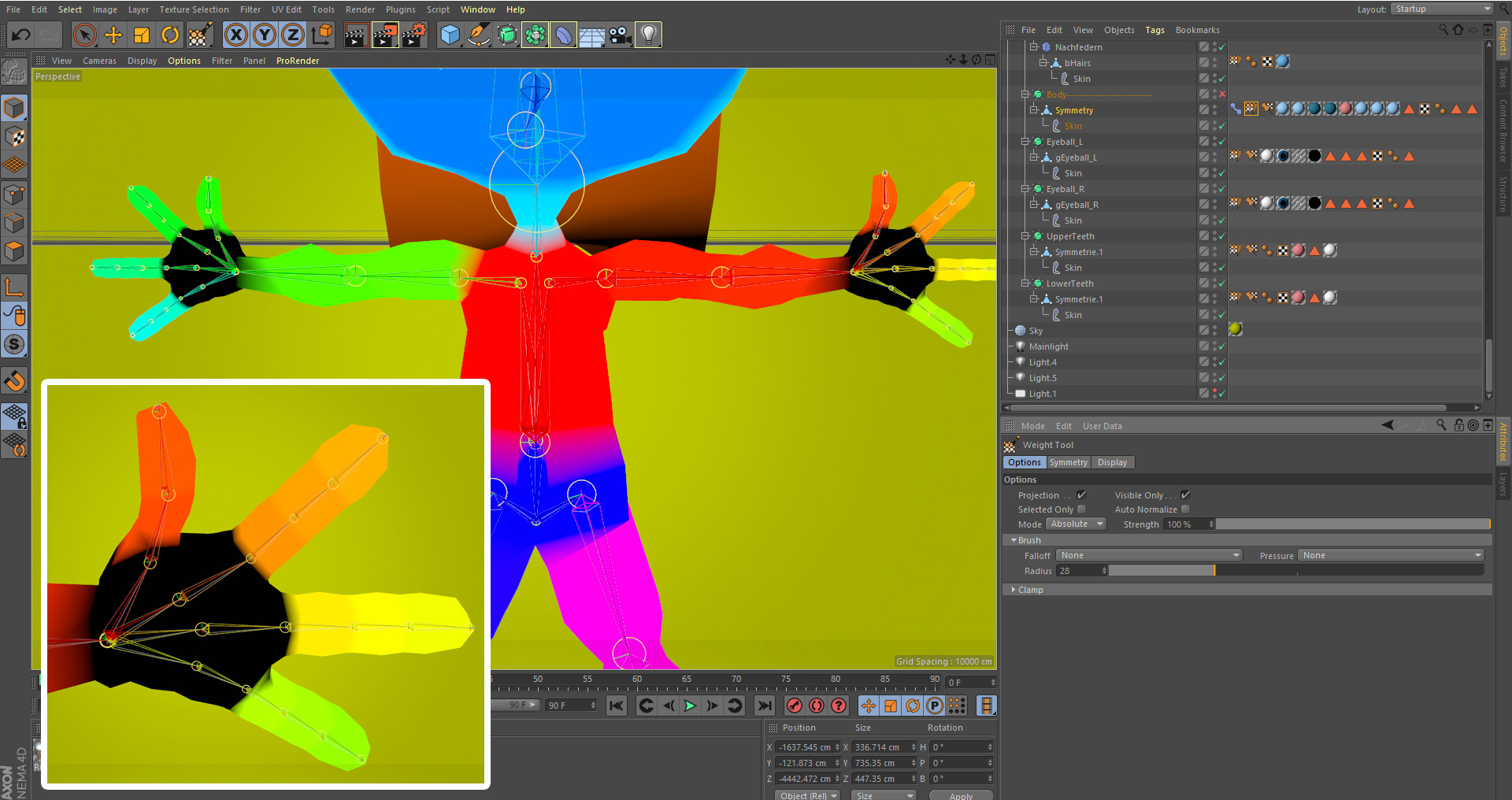
Task: Add a camera object
Action: 620,35
